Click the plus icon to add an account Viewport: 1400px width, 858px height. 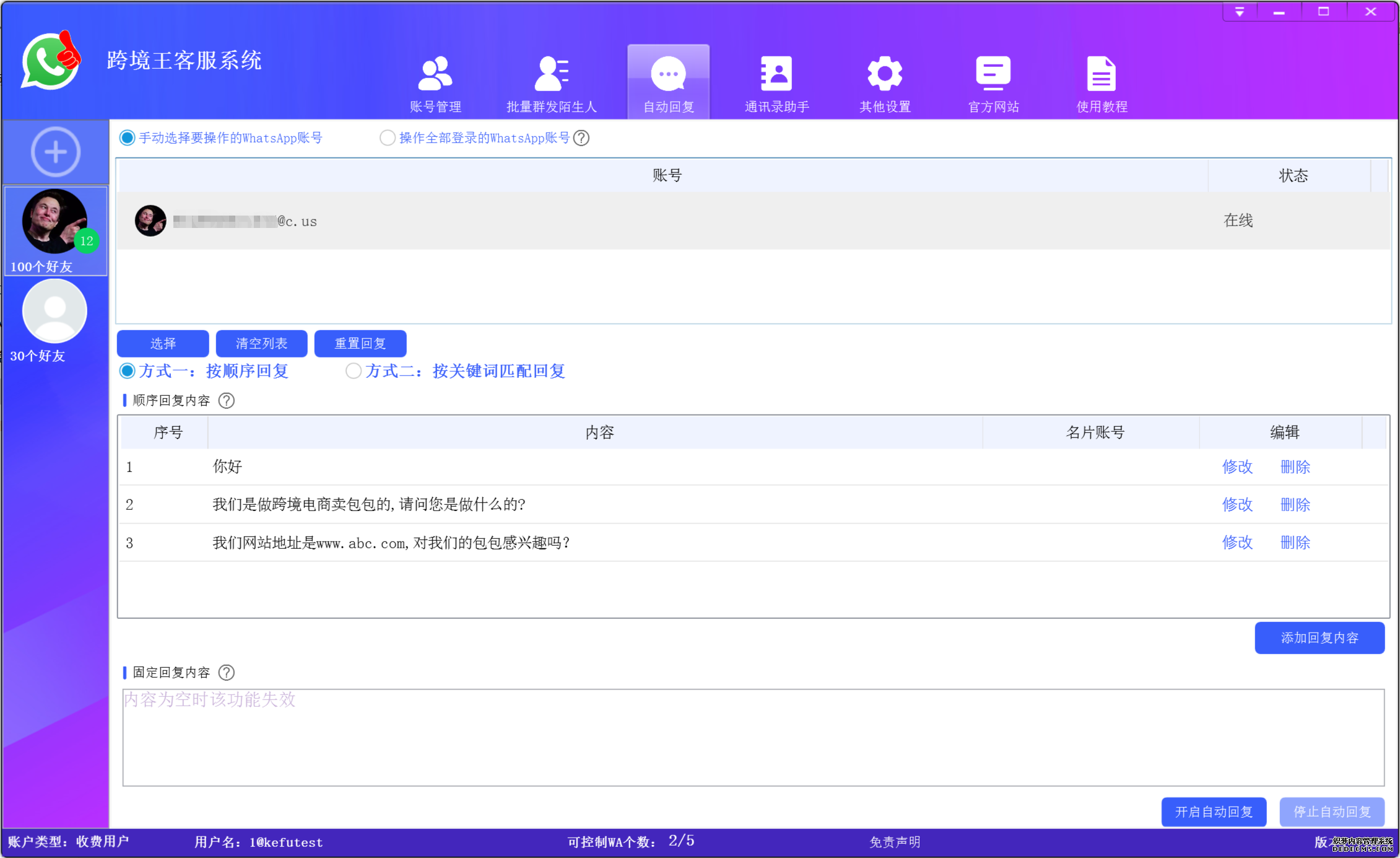55,151
